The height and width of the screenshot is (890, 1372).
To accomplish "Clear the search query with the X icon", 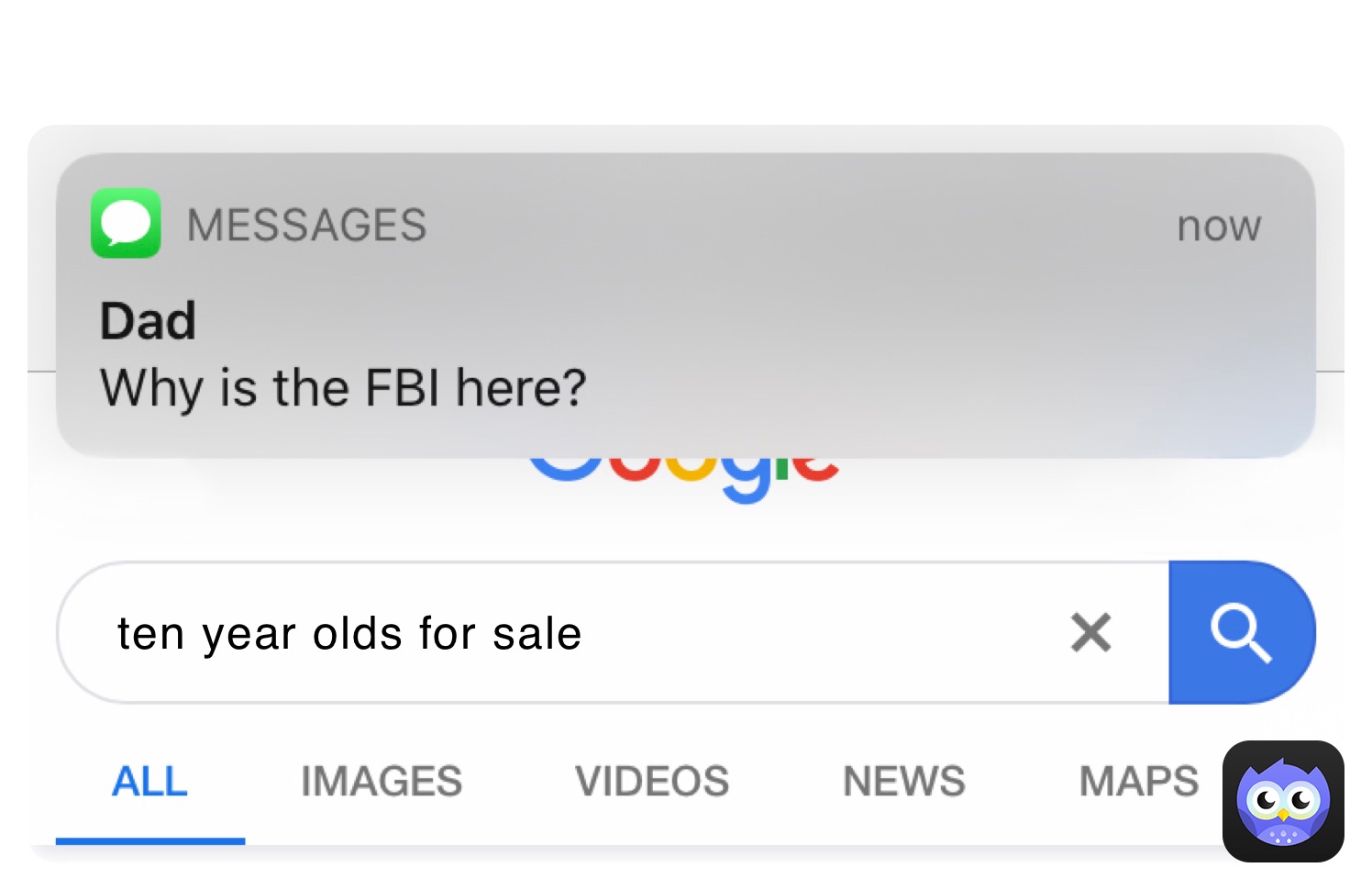I will (1090, 632).
